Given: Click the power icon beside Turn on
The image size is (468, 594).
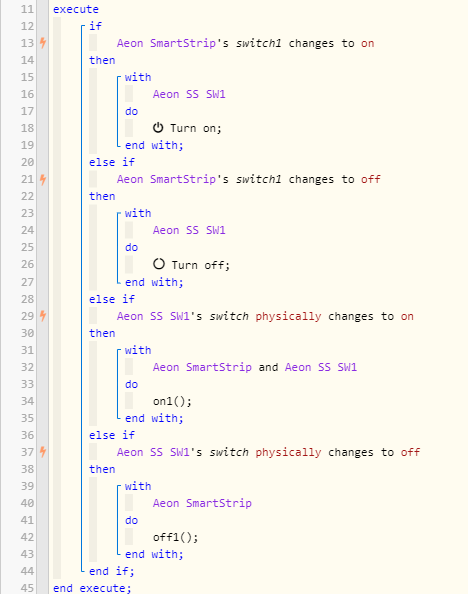Looking at the screenshot, I should click(x=158, y=128).
